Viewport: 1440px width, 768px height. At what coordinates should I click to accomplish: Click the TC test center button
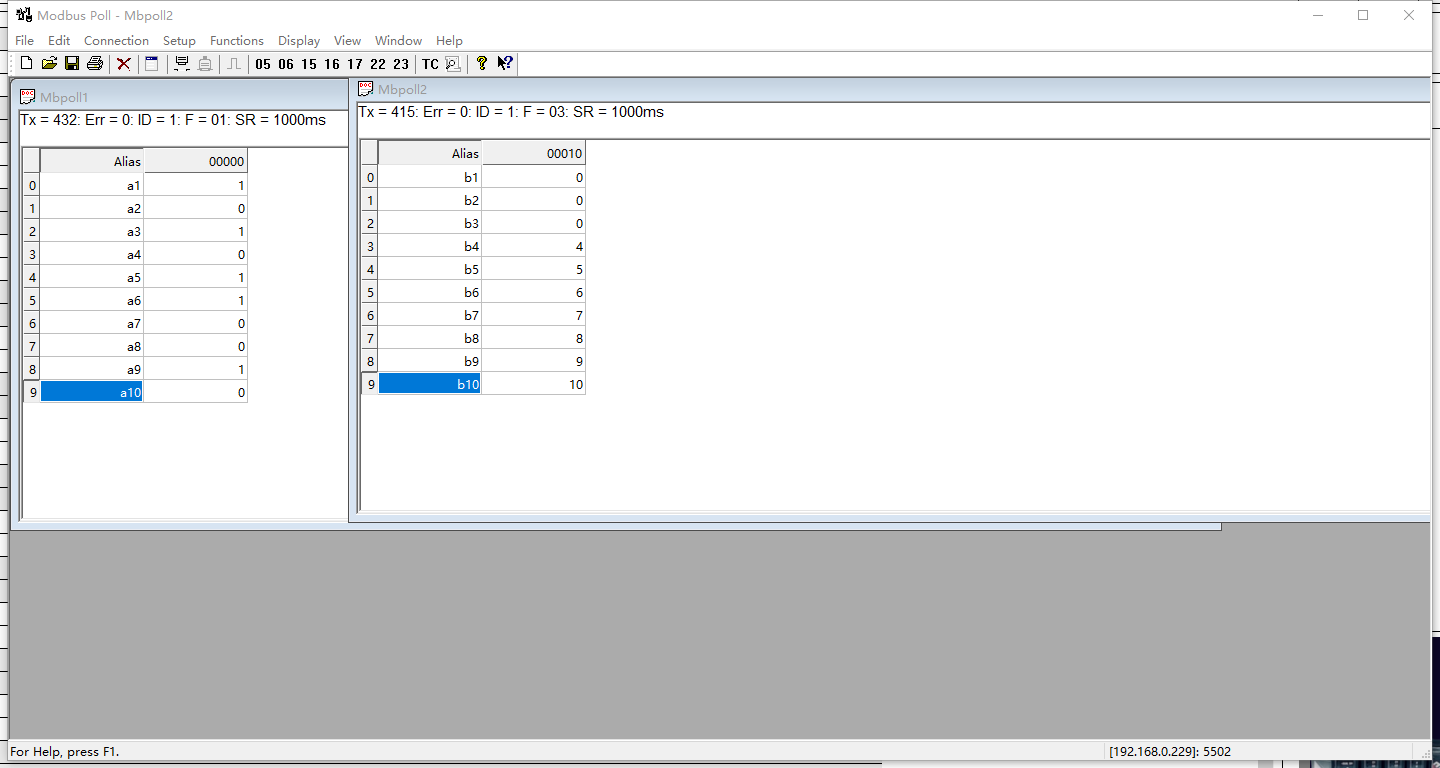(430, 64)
